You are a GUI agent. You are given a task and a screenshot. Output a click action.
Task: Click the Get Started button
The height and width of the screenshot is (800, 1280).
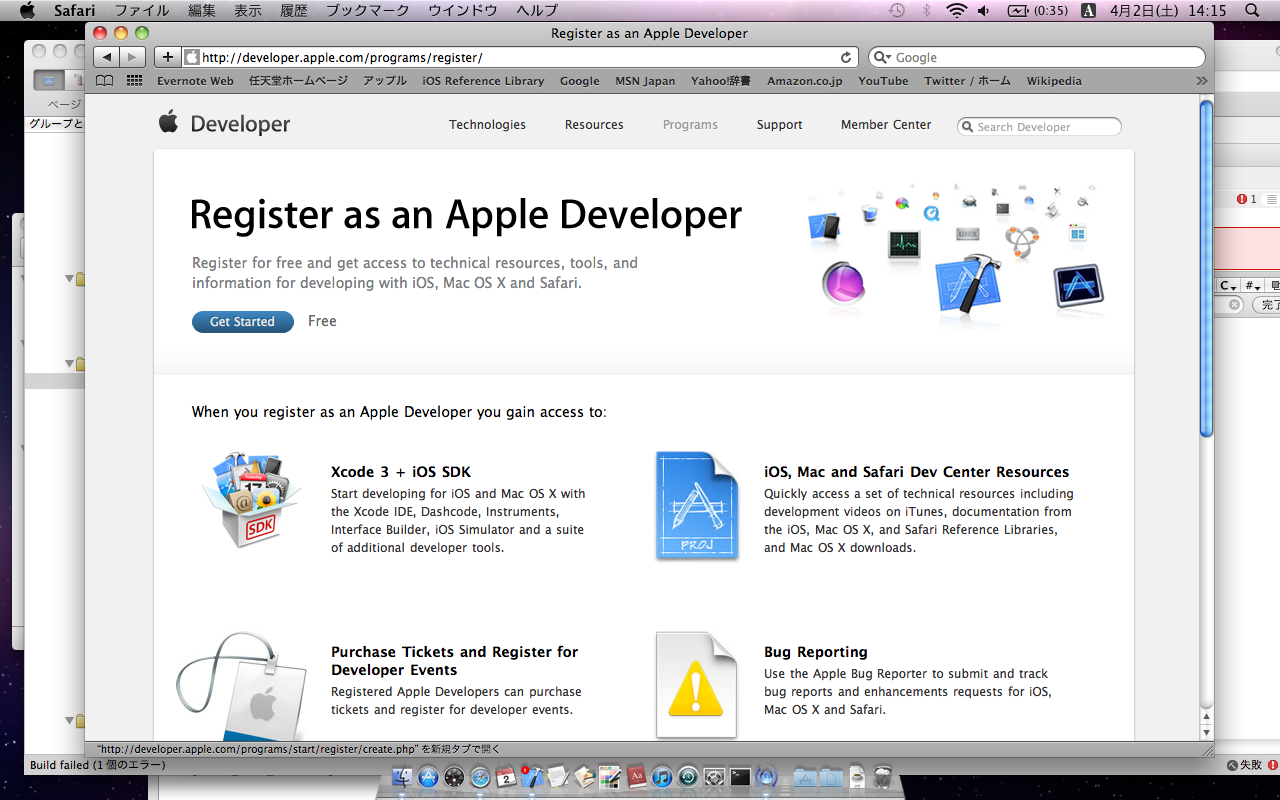(x=242, y=321)
